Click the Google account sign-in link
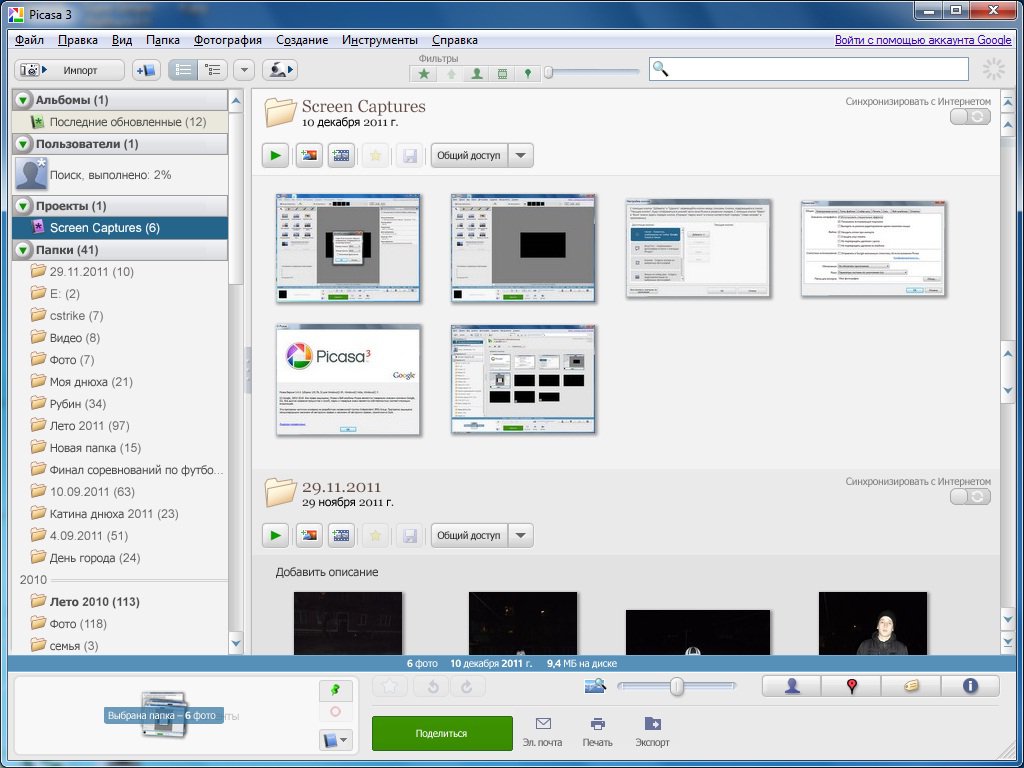The image size is (1024, 768). click(923, 40)
